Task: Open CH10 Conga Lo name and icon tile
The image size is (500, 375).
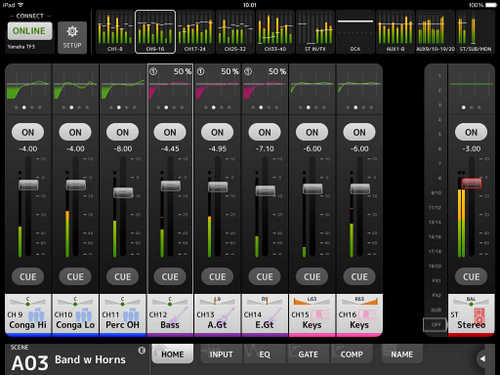Action: point(76,314)
